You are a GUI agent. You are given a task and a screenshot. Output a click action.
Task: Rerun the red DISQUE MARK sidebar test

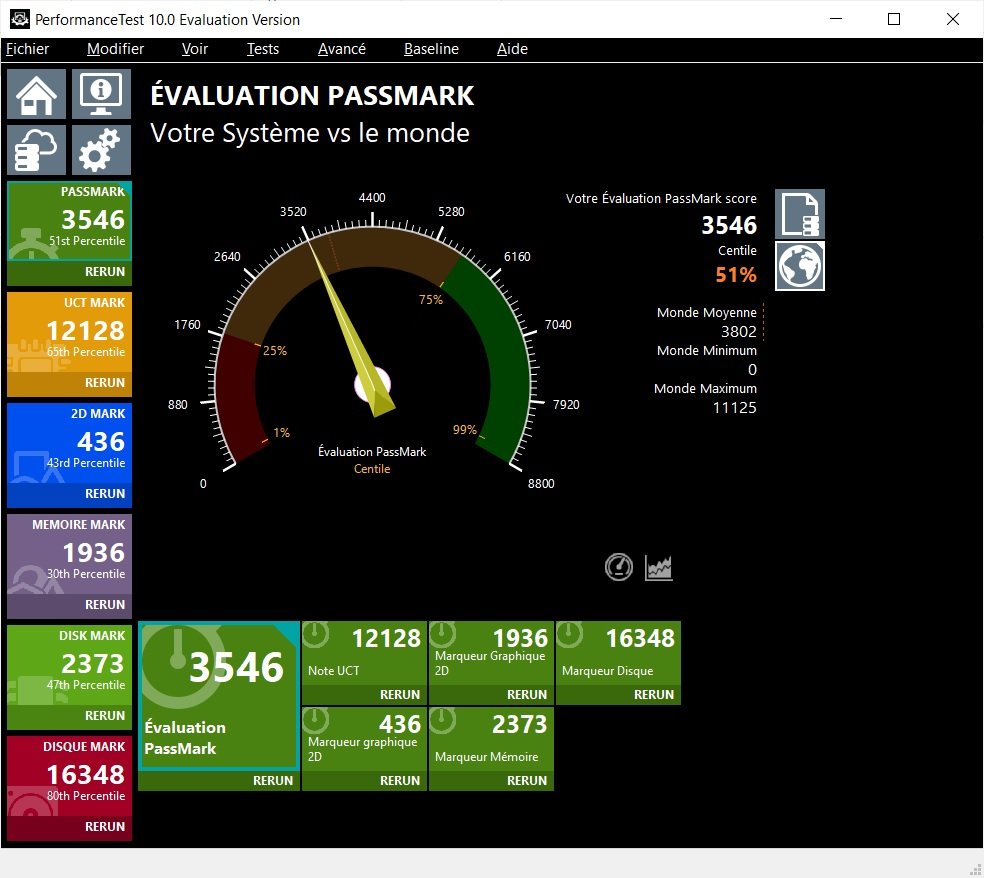pos(105,827)
